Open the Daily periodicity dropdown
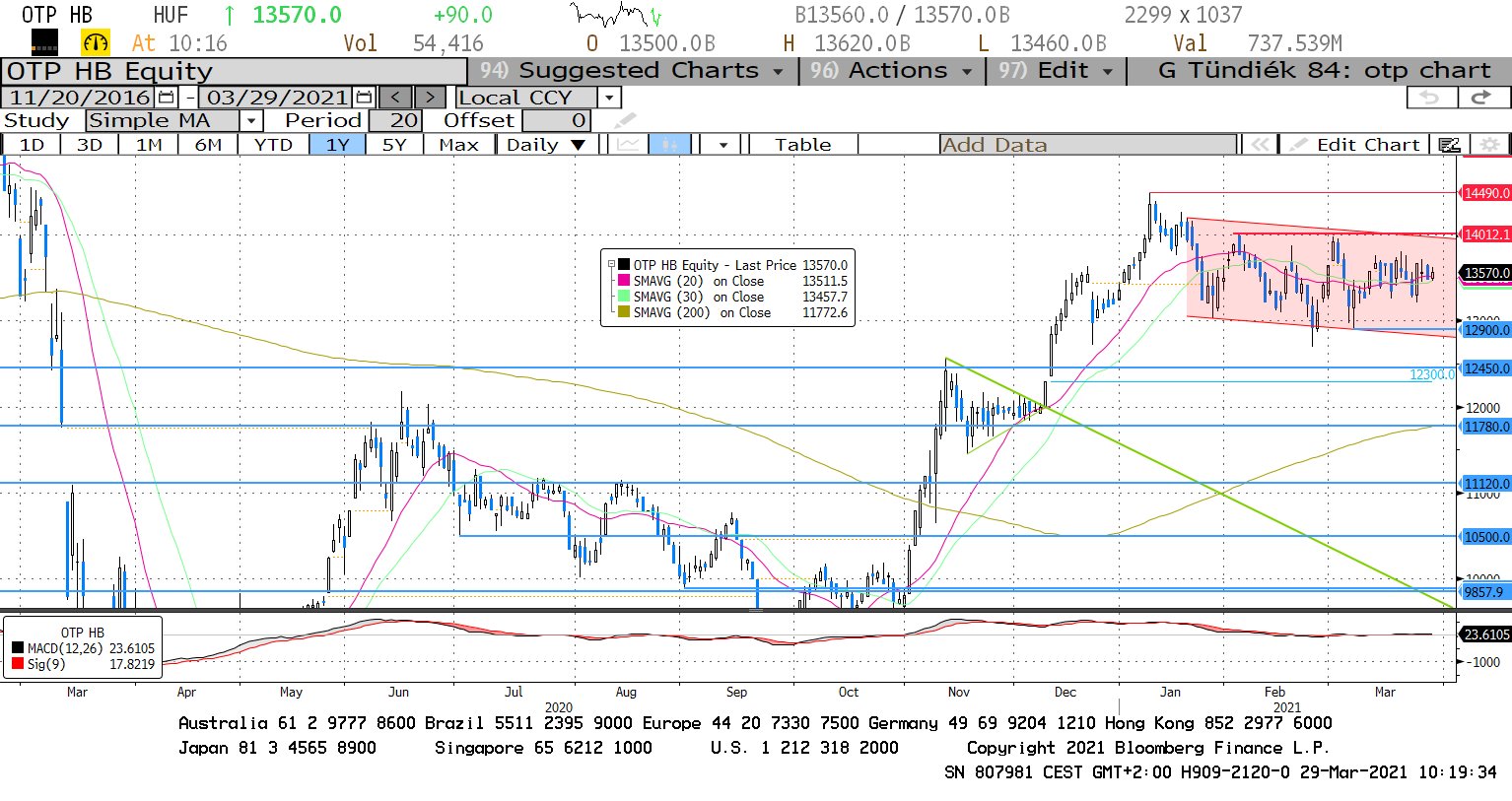 [546, 145]
